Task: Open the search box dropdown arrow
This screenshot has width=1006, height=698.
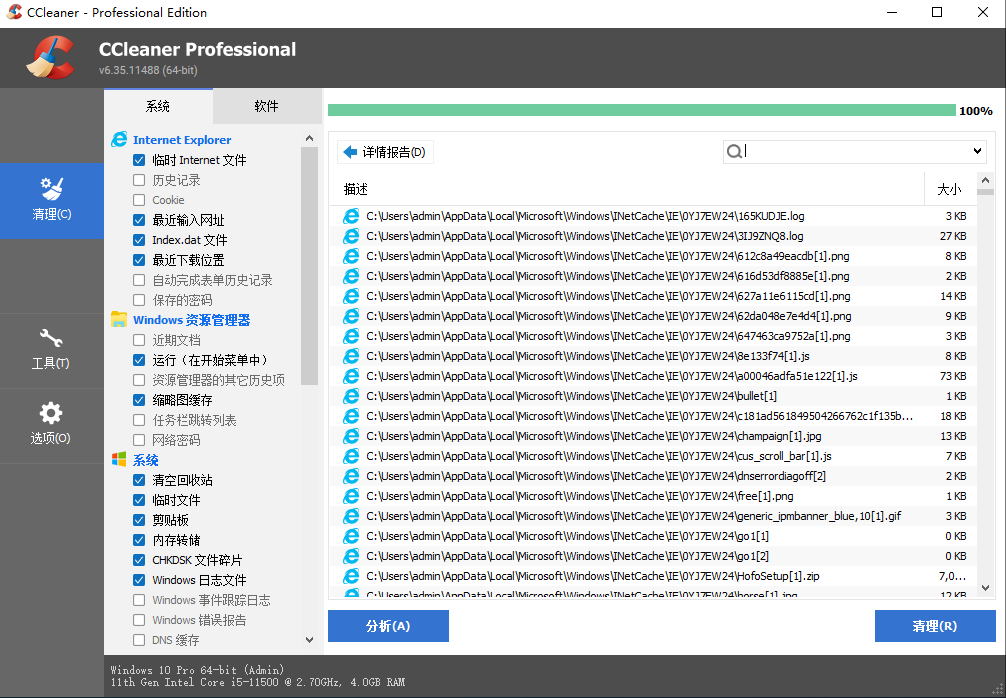Action: tap(976, 151)
